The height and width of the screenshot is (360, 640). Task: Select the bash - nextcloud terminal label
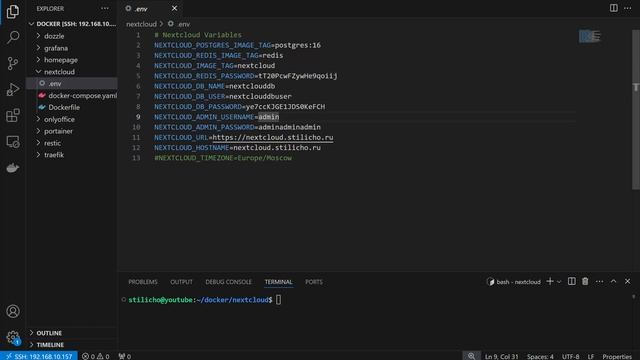coord(513,282)
